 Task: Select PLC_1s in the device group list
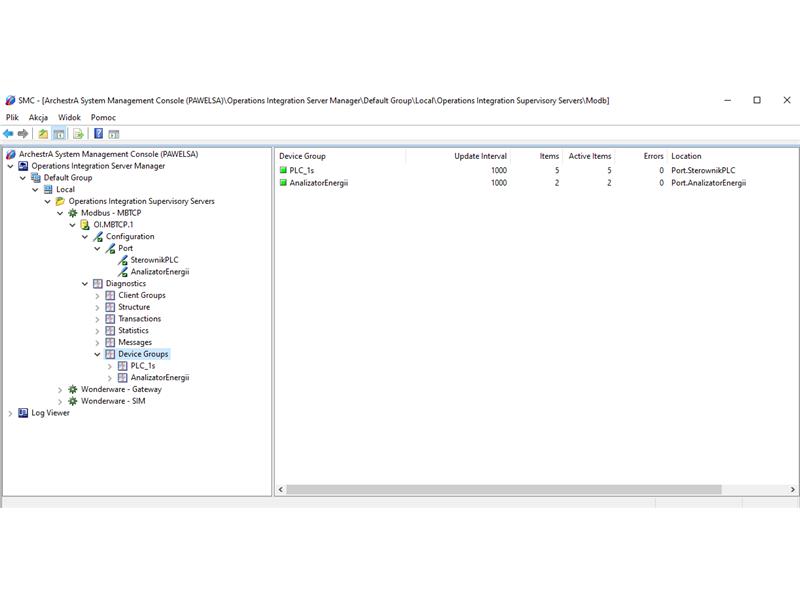[302, 170]
